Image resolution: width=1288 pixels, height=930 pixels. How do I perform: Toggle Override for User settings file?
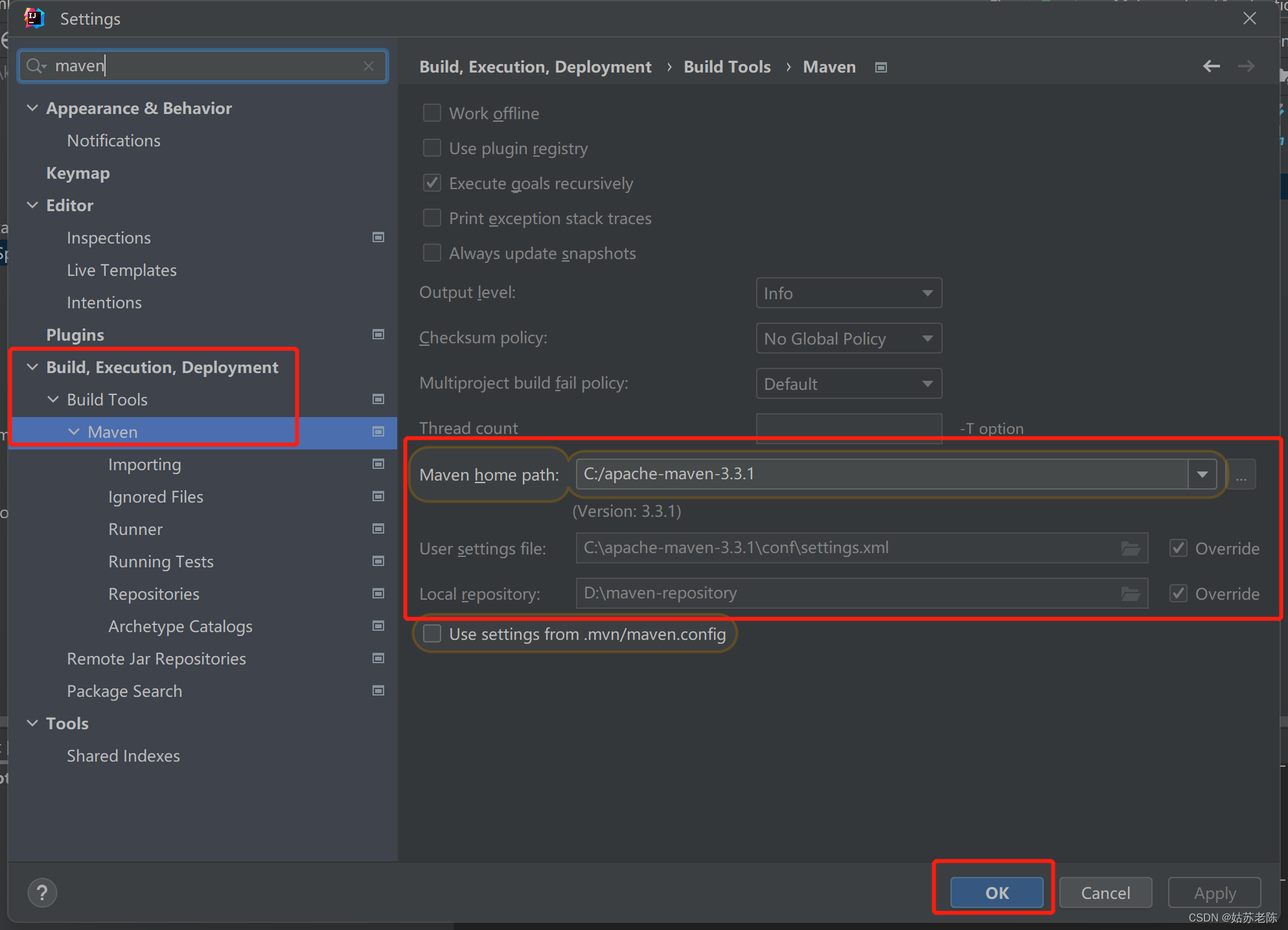coord(1179,549)
